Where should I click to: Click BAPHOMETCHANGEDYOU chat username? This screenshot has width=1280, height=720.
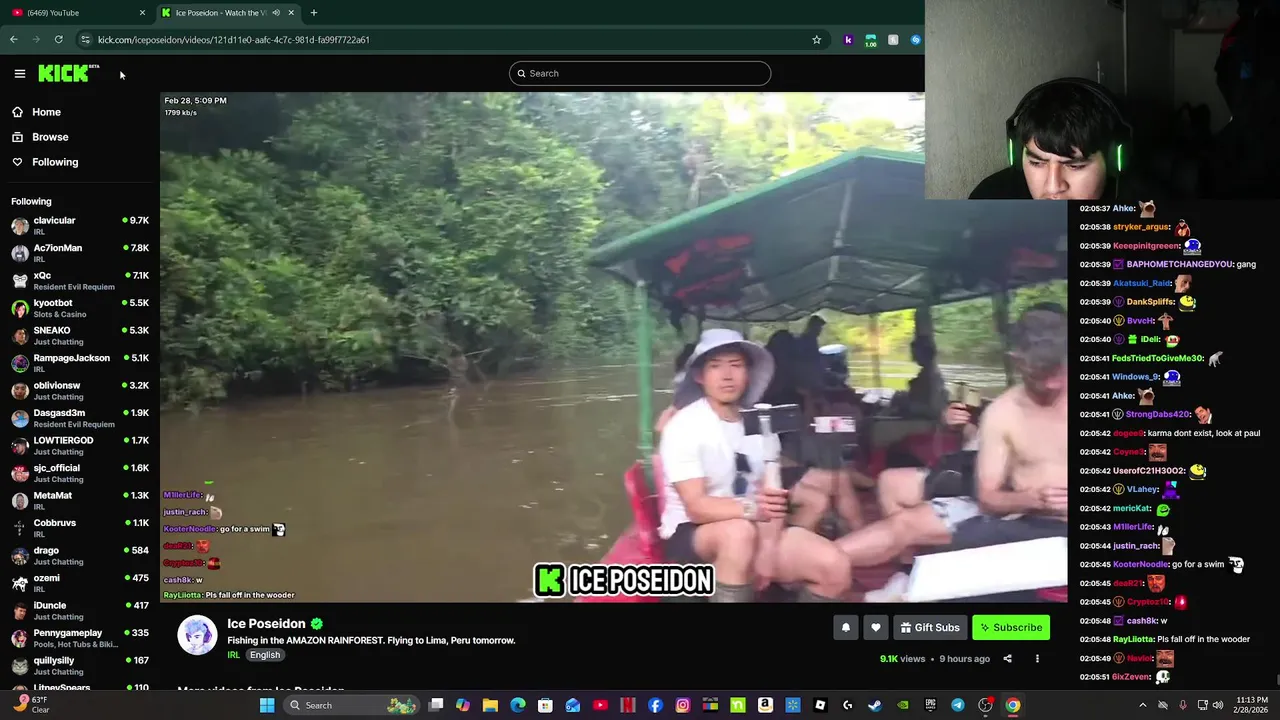coord(1179,265)
